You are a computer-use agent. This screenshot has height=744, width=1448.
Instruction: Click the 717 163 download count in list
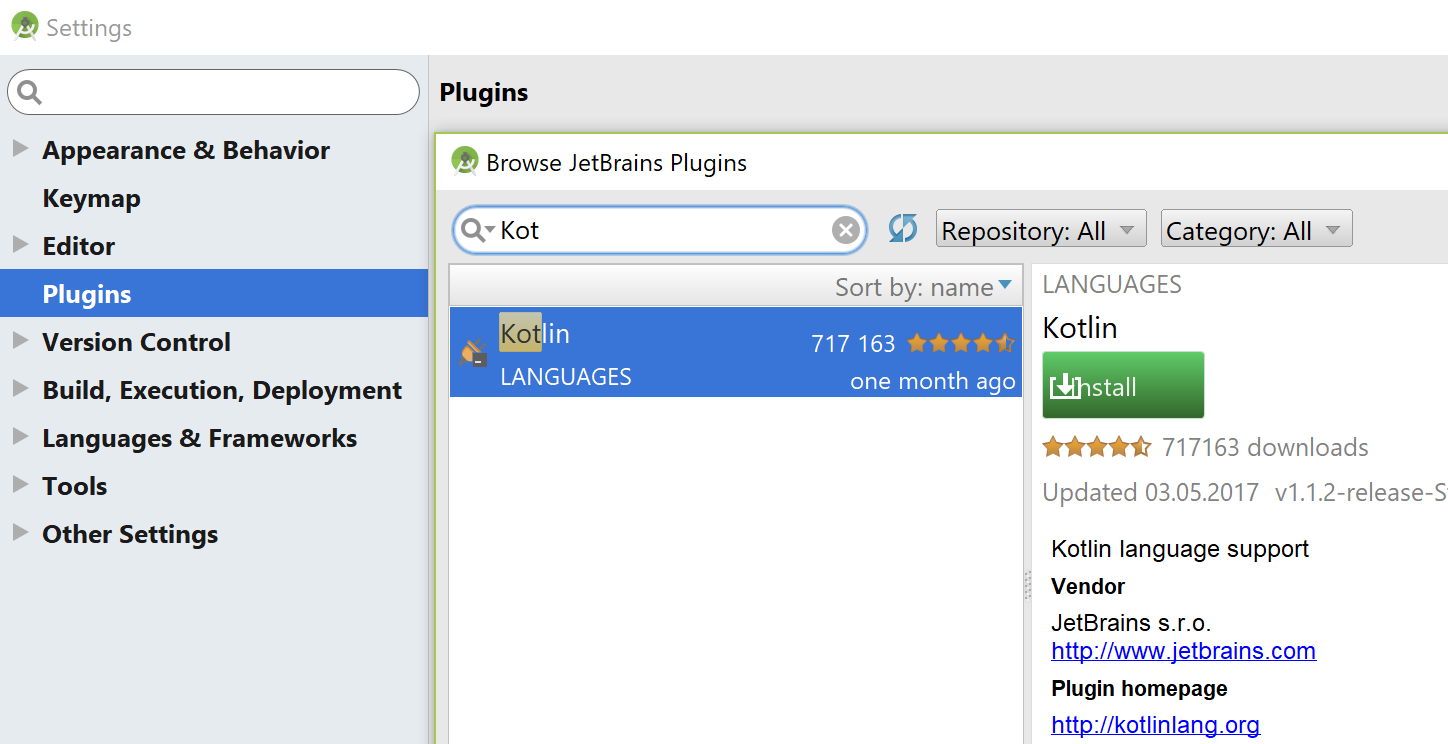pyautogui.click(x=853, y=344)
